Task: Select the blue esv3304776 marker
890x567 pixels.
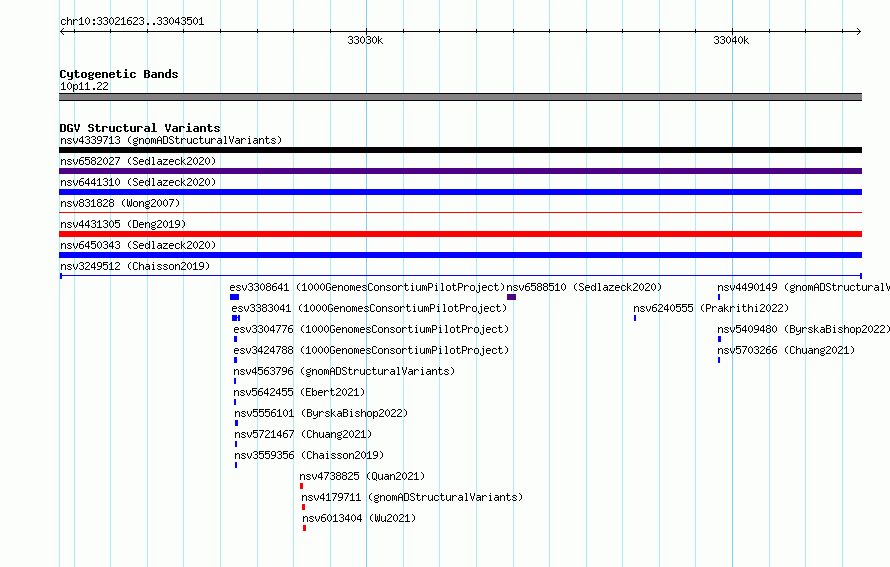Action: click(236, 339)
